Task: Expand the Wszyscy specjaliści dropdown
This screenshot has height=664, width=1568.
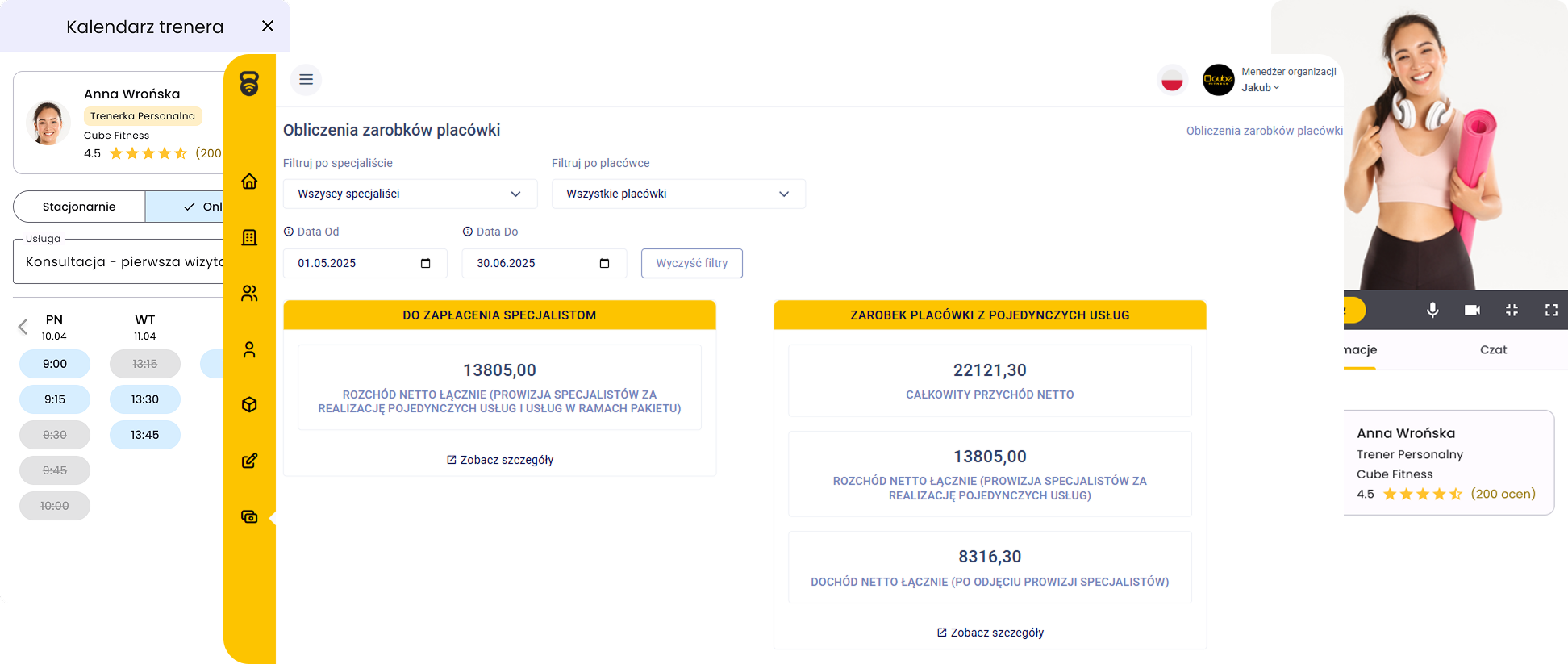Action: [410, 194]
